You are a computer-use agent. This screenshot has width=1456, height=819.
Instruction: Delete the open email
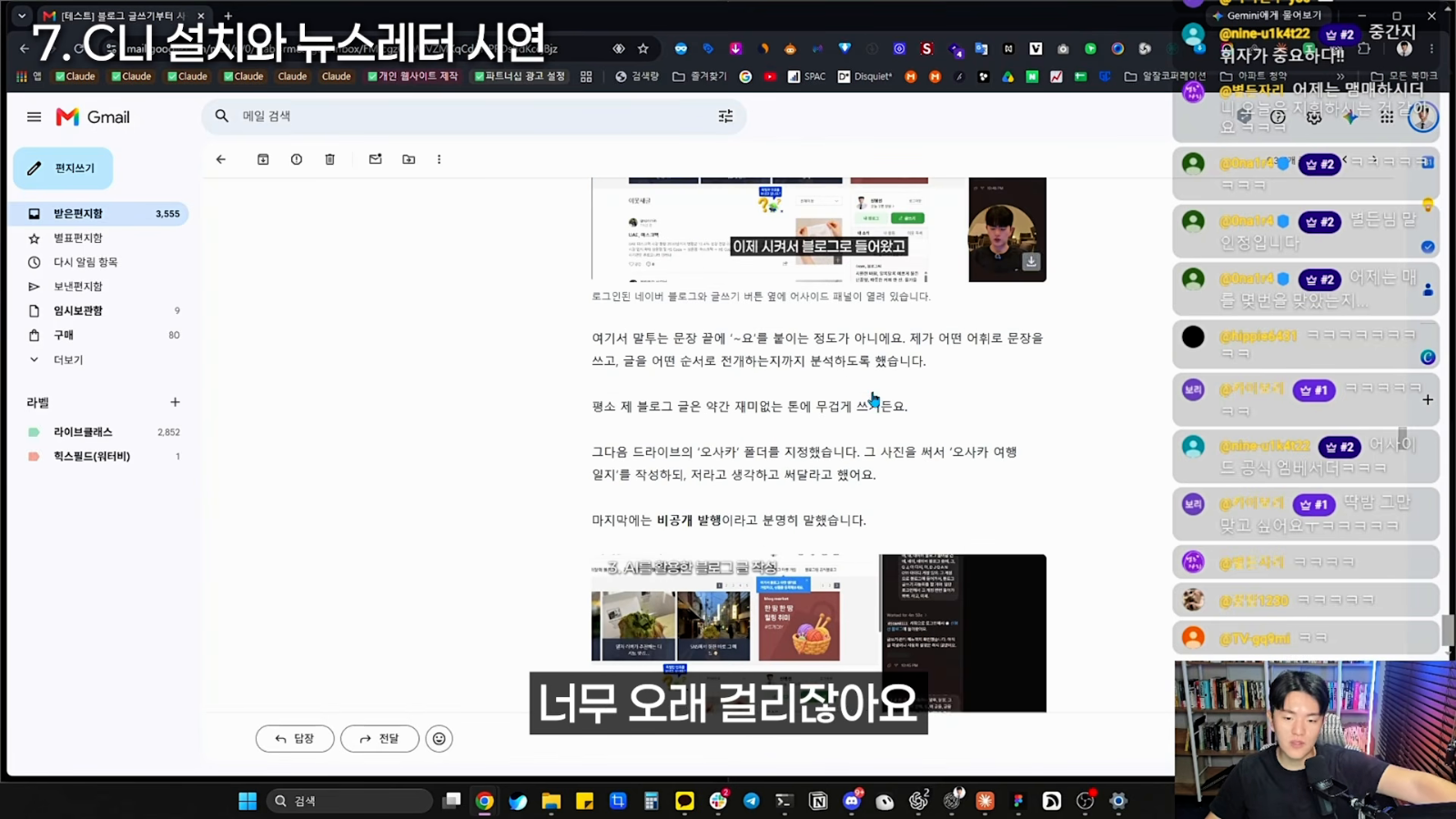[330, 159]
